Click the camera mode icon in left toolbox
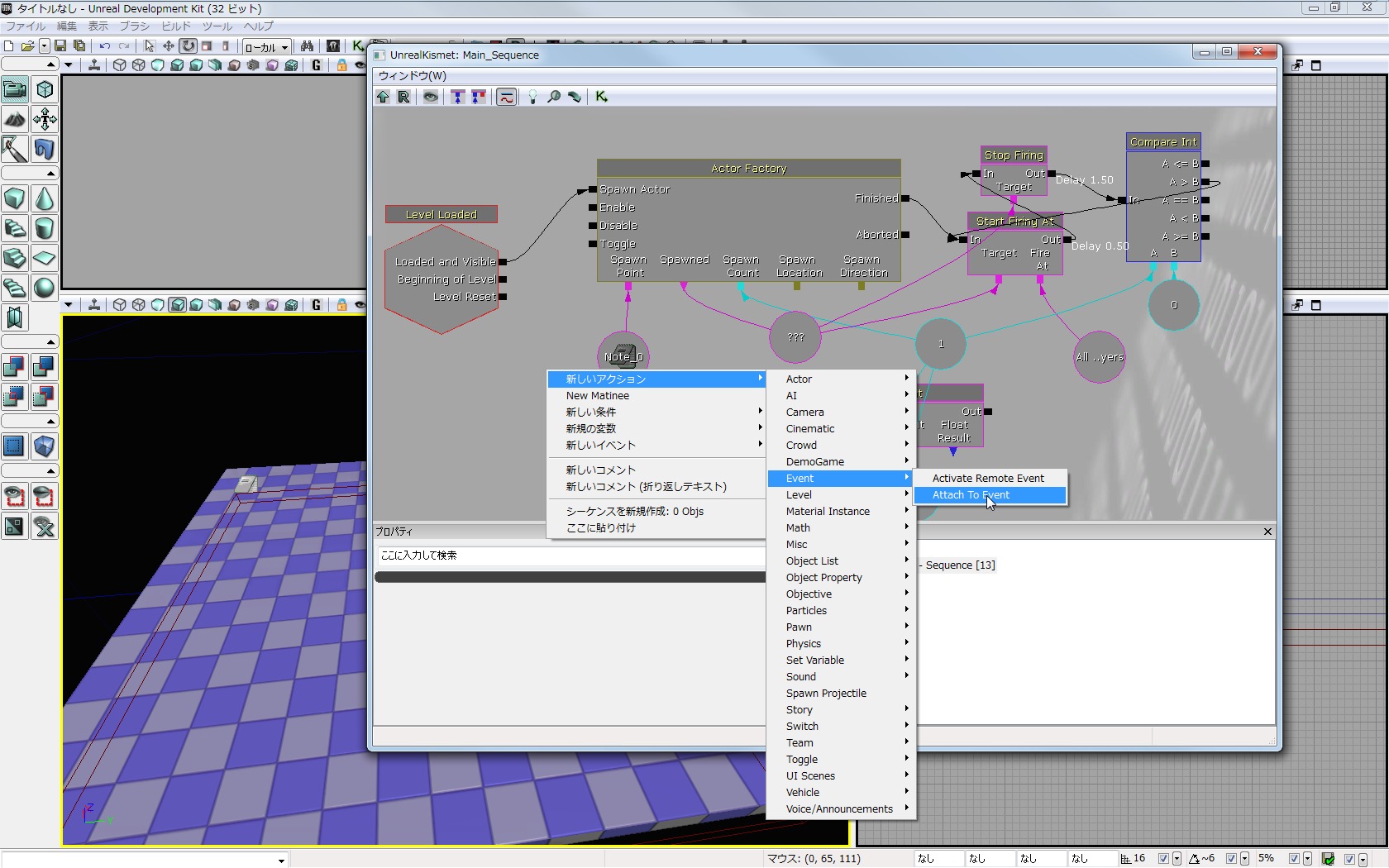The image size is (1389, 868). click(15, 89)
